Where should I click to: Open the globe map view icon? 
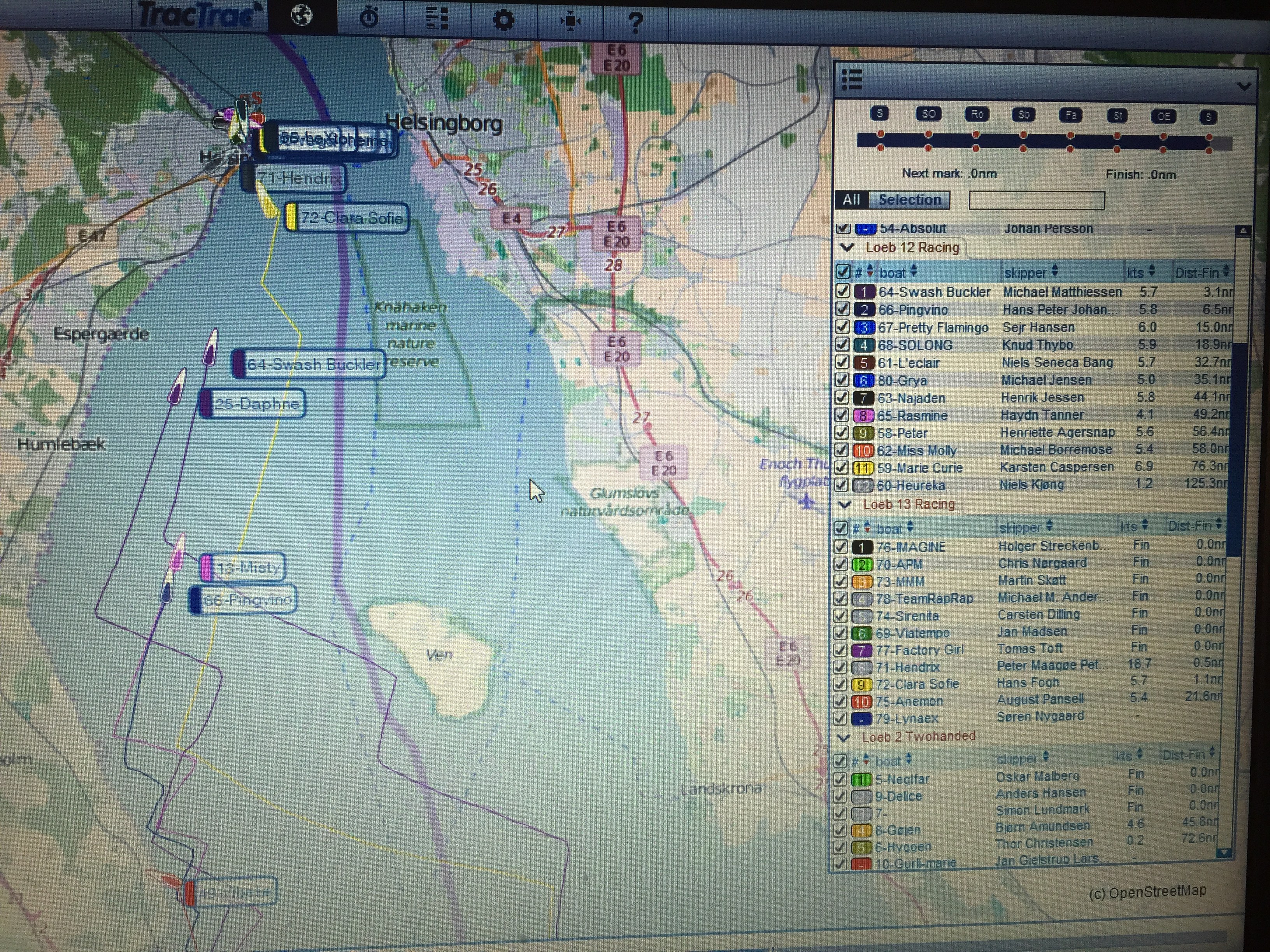[x=302, y=16]
